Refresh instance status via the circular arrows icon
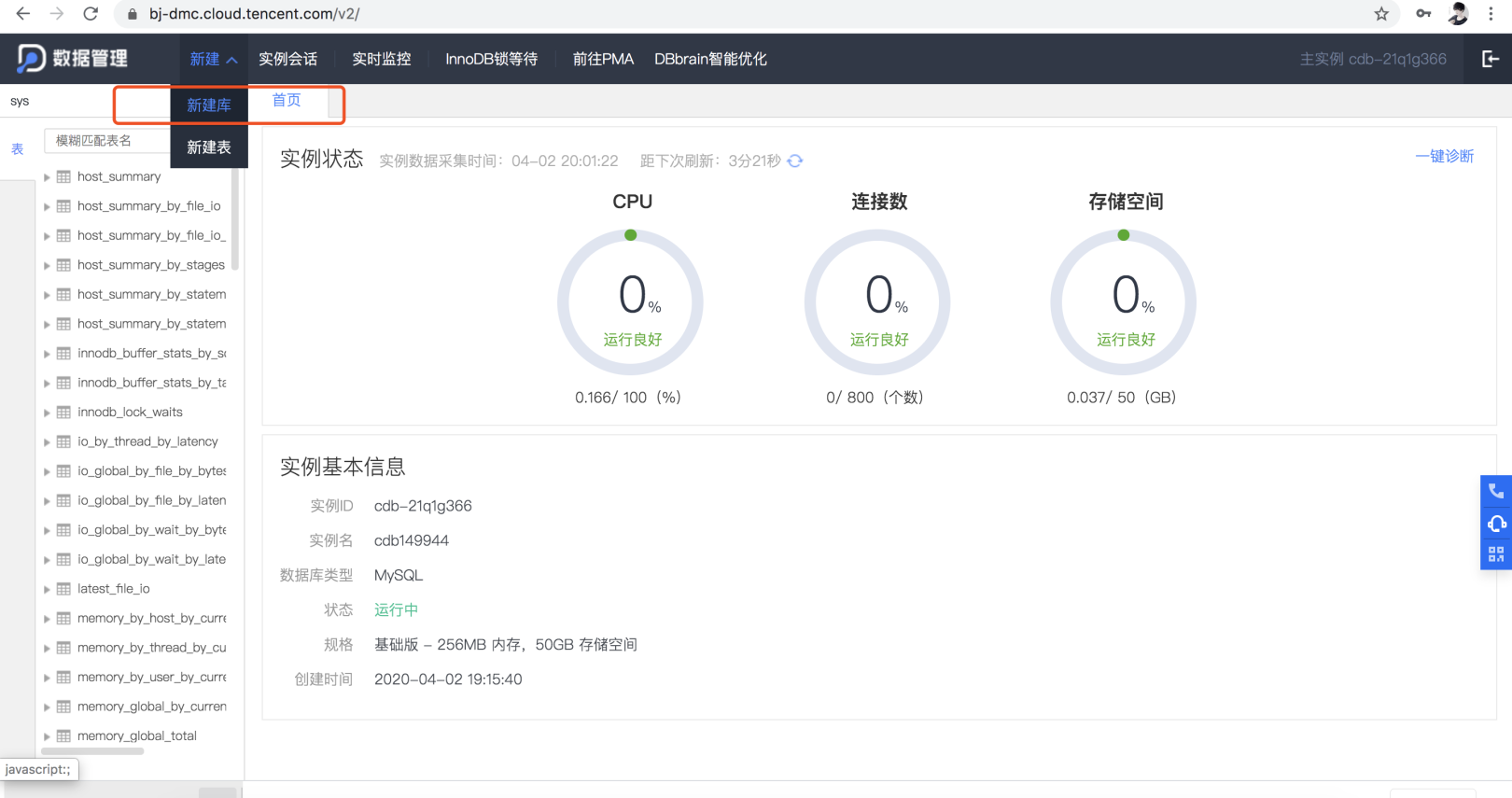The height and width of the screenshot is (798, 1512). click(795, 161)
